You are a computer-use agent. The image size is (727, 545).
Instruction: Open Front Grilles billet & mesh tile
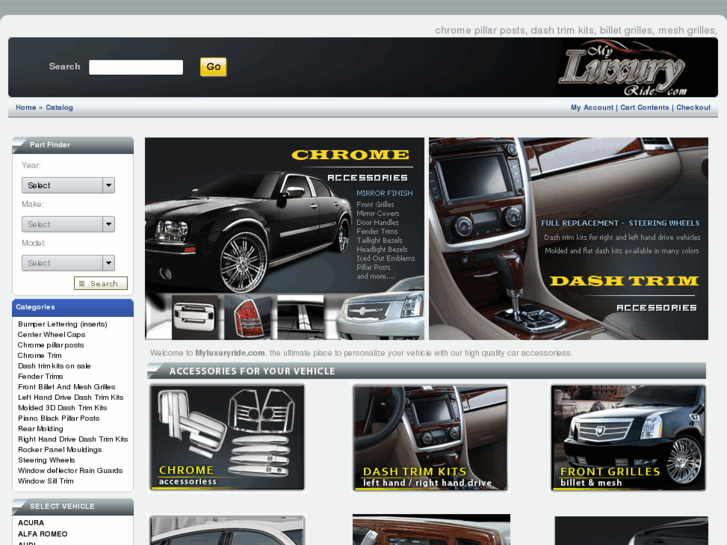(x=628, y=437)
